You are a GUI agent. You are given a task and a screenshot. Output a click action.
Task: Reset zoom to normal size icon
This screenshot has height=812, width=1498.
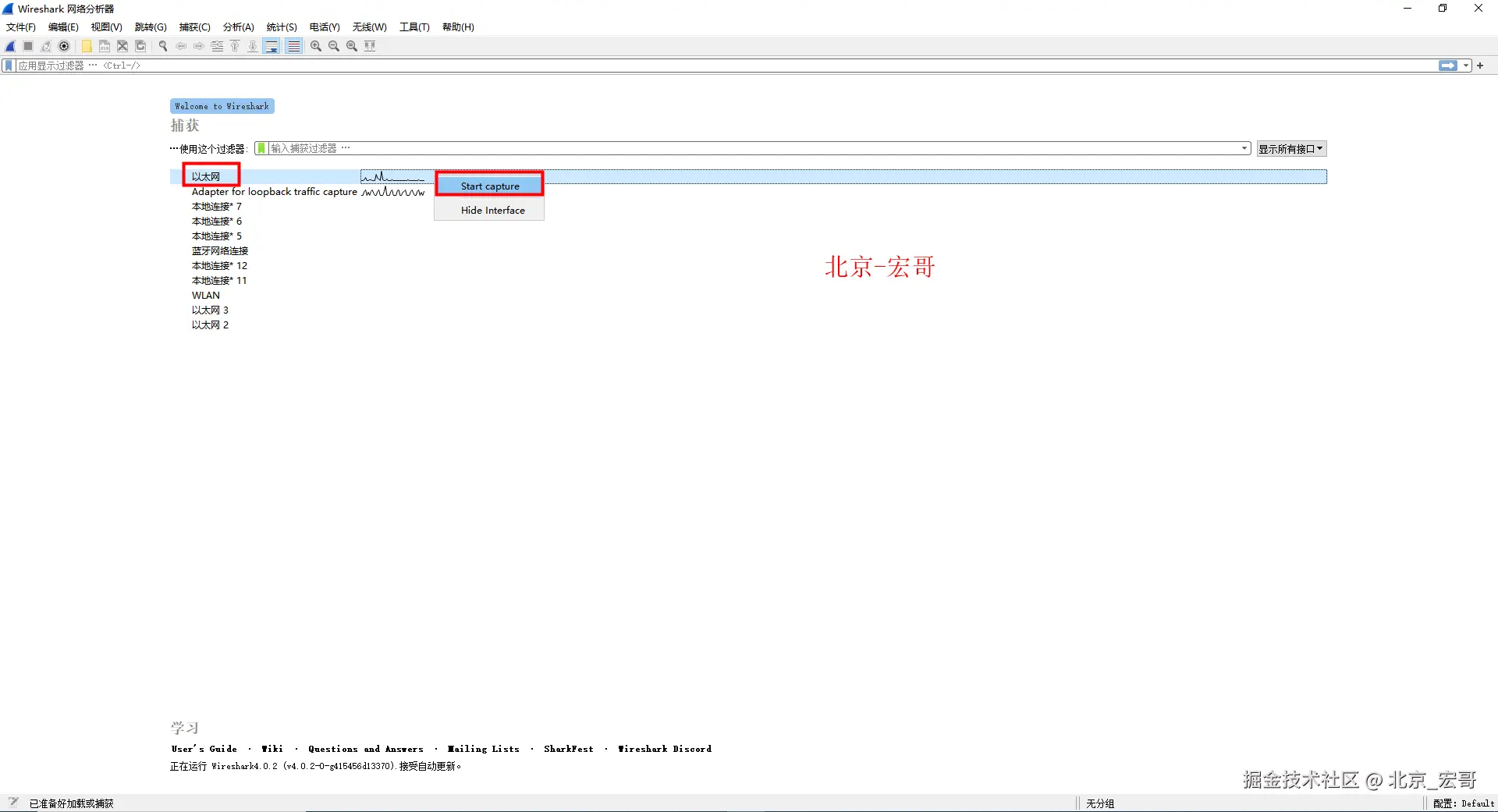352,46
